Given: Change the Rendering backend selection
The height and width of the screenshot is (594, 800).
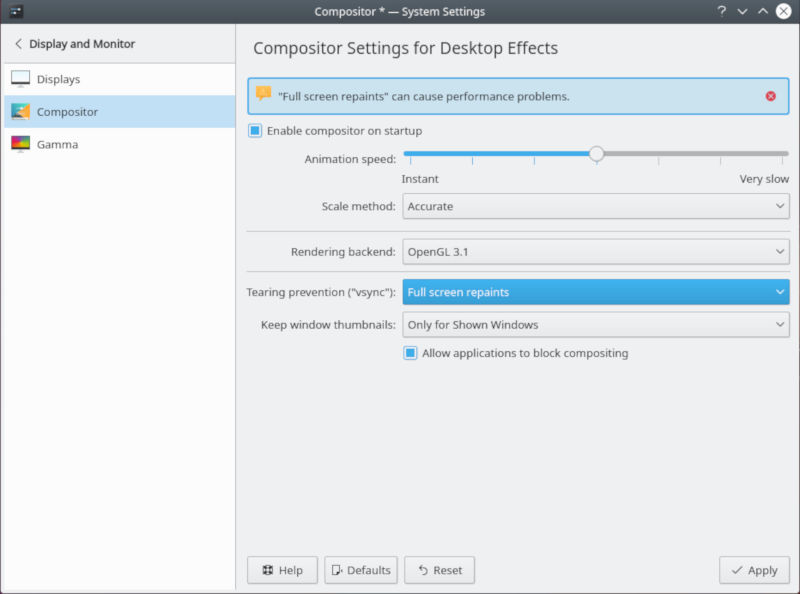Looking at the screenshot, I should [596, 251].
